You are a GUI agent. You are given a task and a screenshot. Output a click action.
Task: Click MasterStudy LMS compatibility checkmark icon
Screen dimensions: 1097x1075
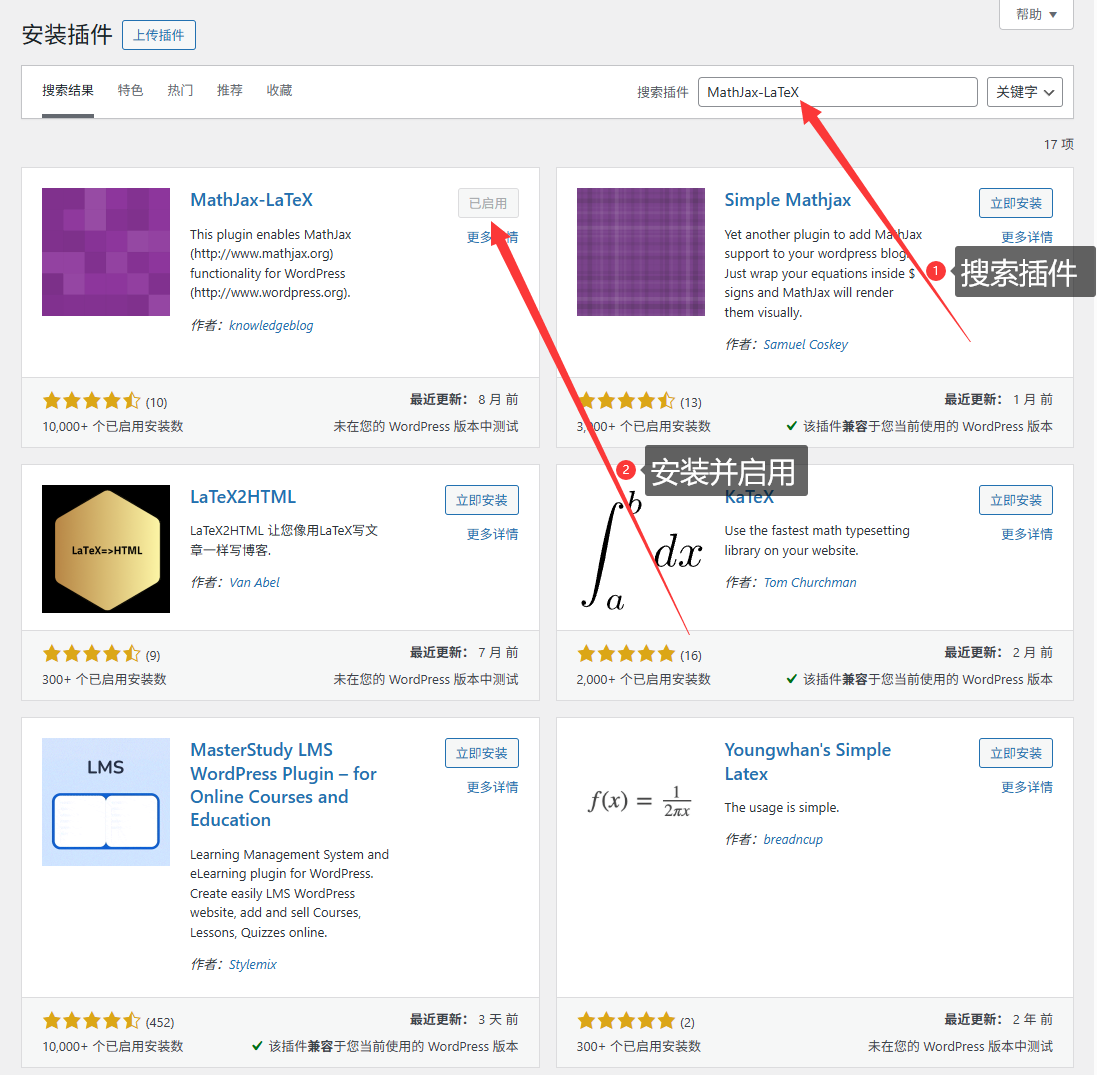coord(257,1046)
